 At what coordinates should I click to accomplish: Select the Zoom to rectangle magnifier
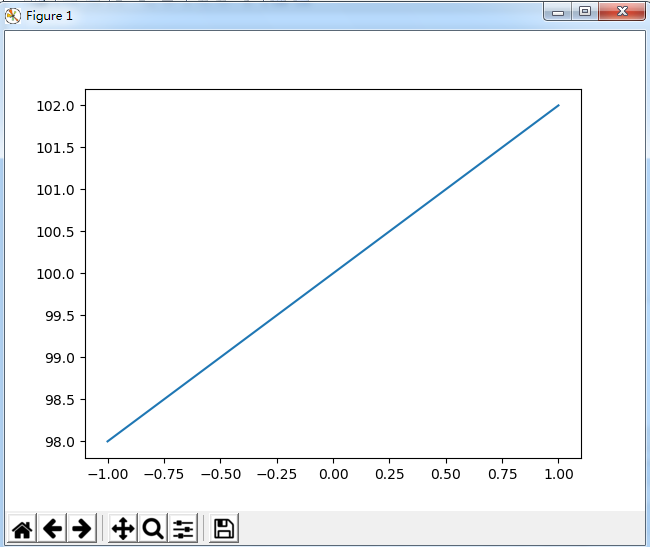(x=153, y=528)
